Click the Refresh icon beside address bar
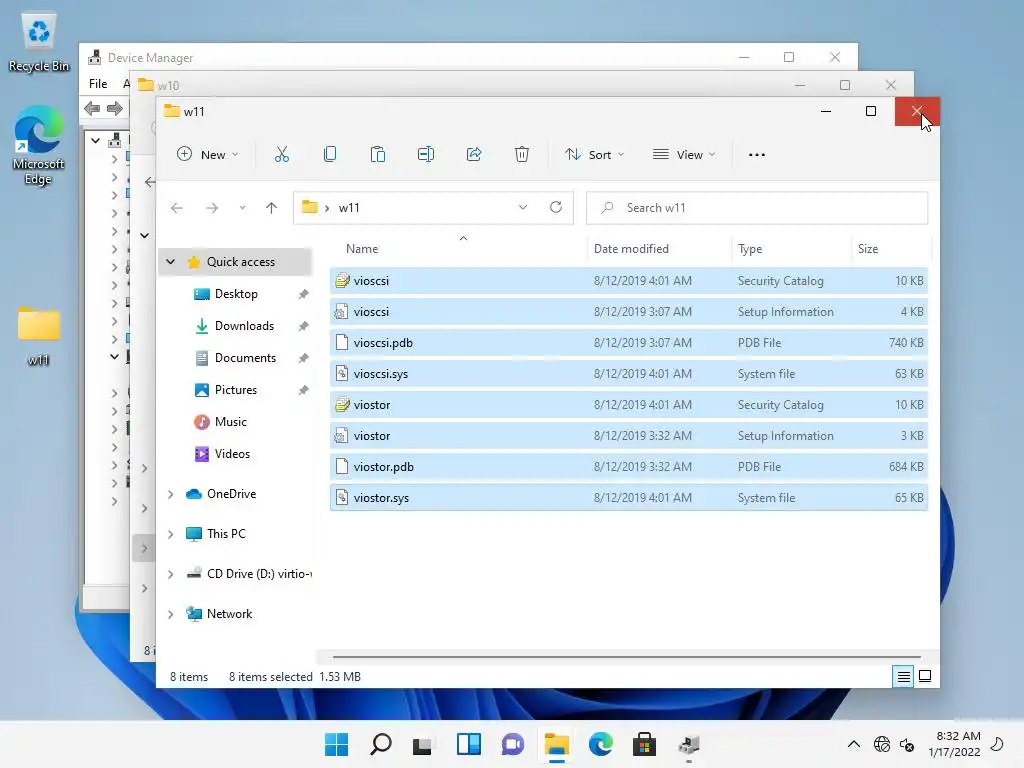The width and height of the screenshot is (1024, 768). coord(556,207)
